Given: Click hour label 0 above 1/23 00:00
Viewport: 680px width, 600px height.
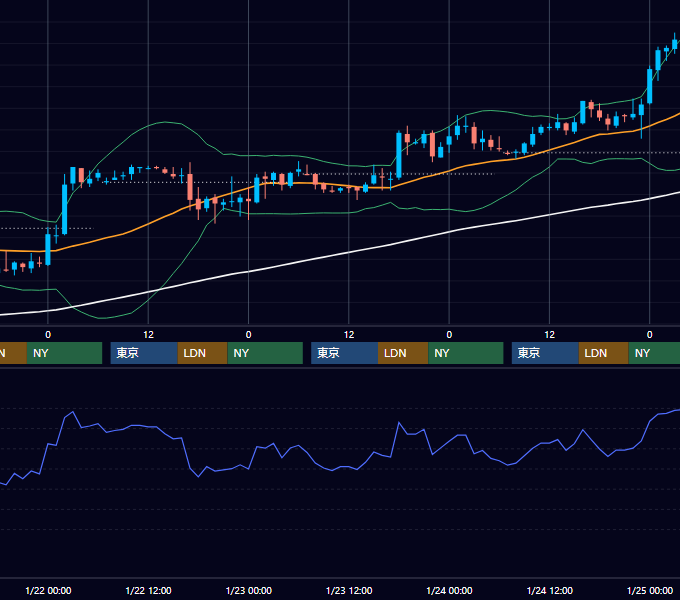Looking at the screenshot, I should tap(248, 335).
